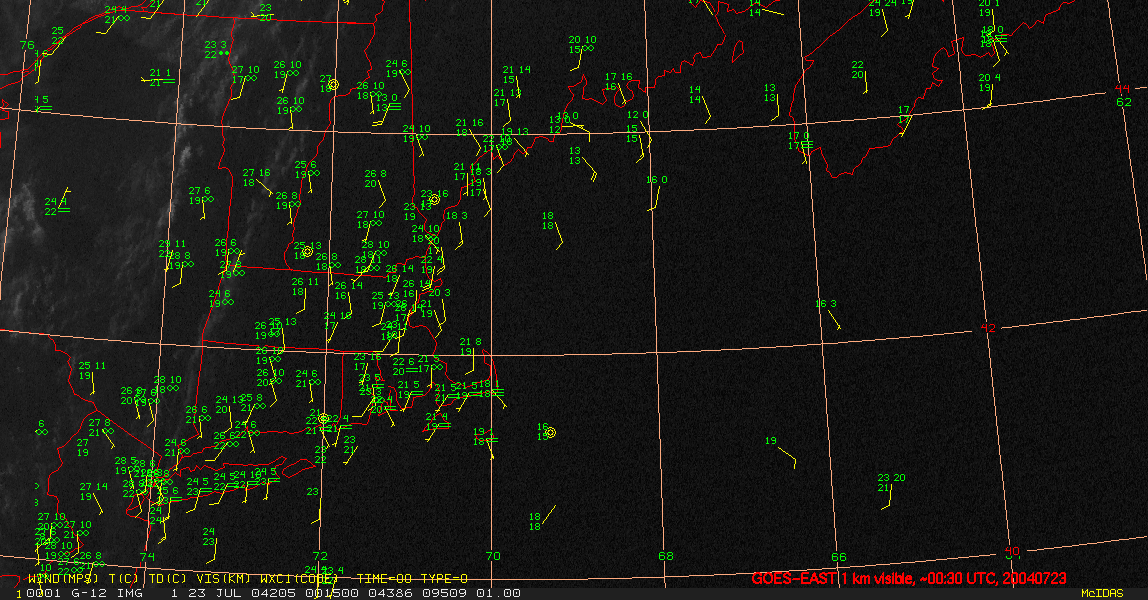This screenshot has width=1148, height=600.
Task: Click the T(C) legend entry
Action: 124,579
